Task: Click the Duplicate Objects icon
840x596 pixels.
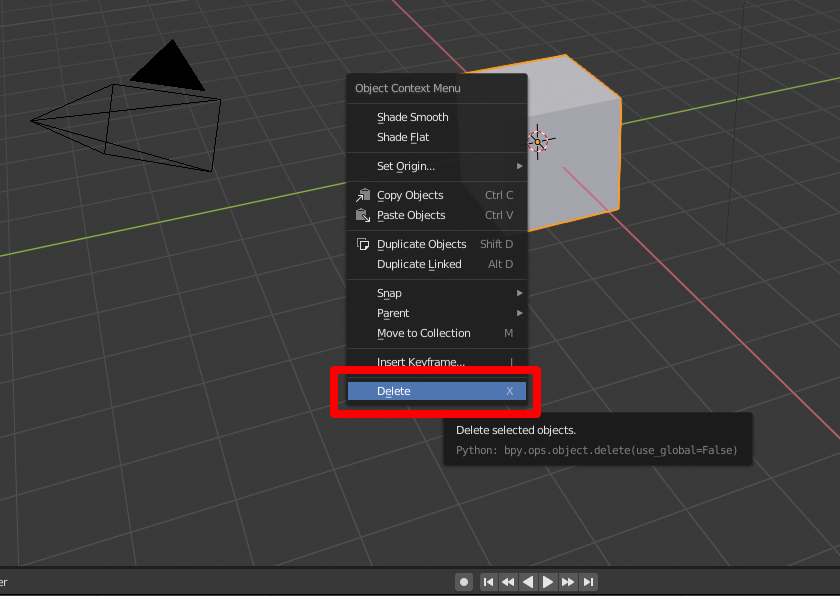Action: coord(364,243)
